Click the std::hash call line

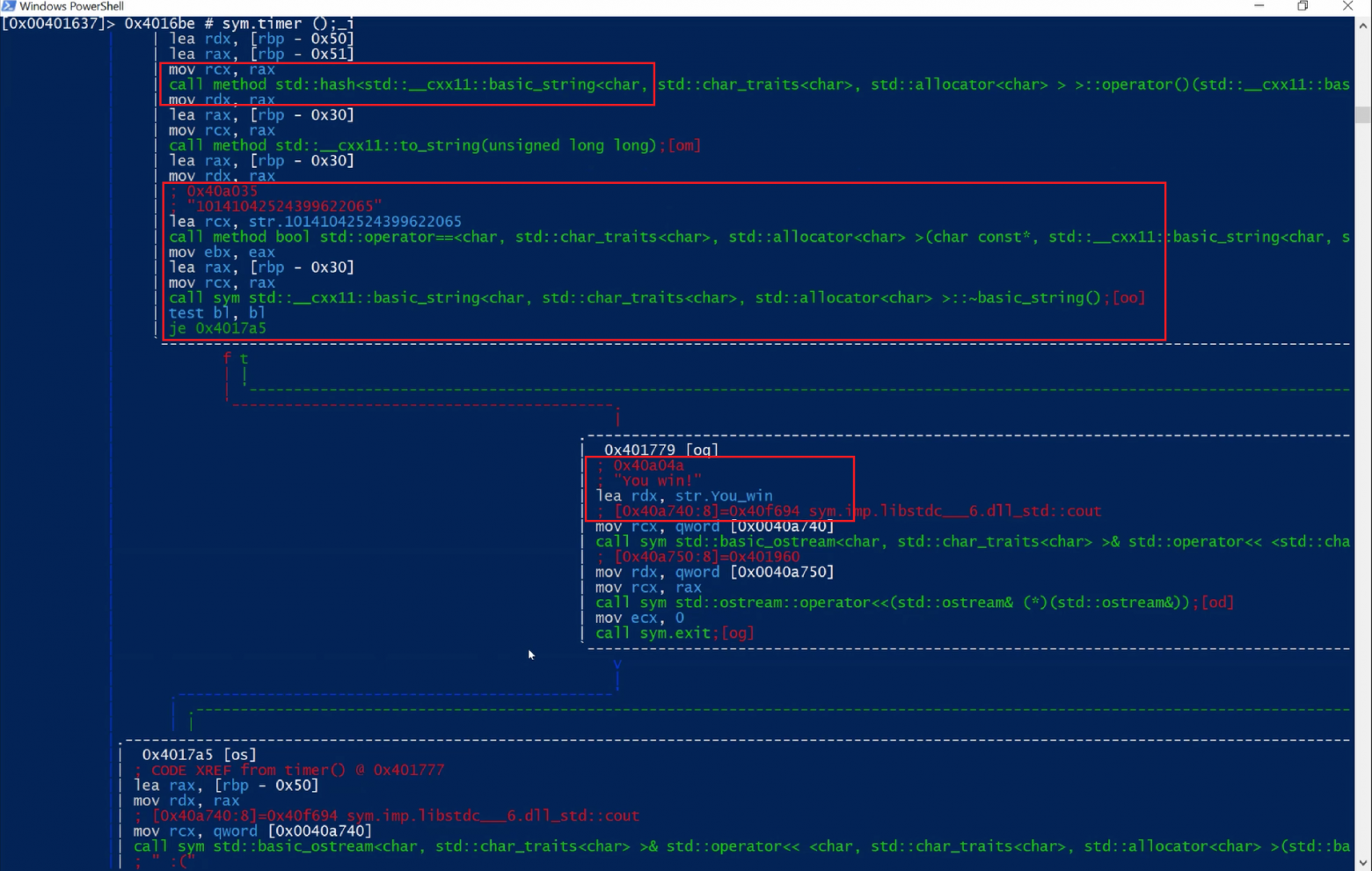759,84
